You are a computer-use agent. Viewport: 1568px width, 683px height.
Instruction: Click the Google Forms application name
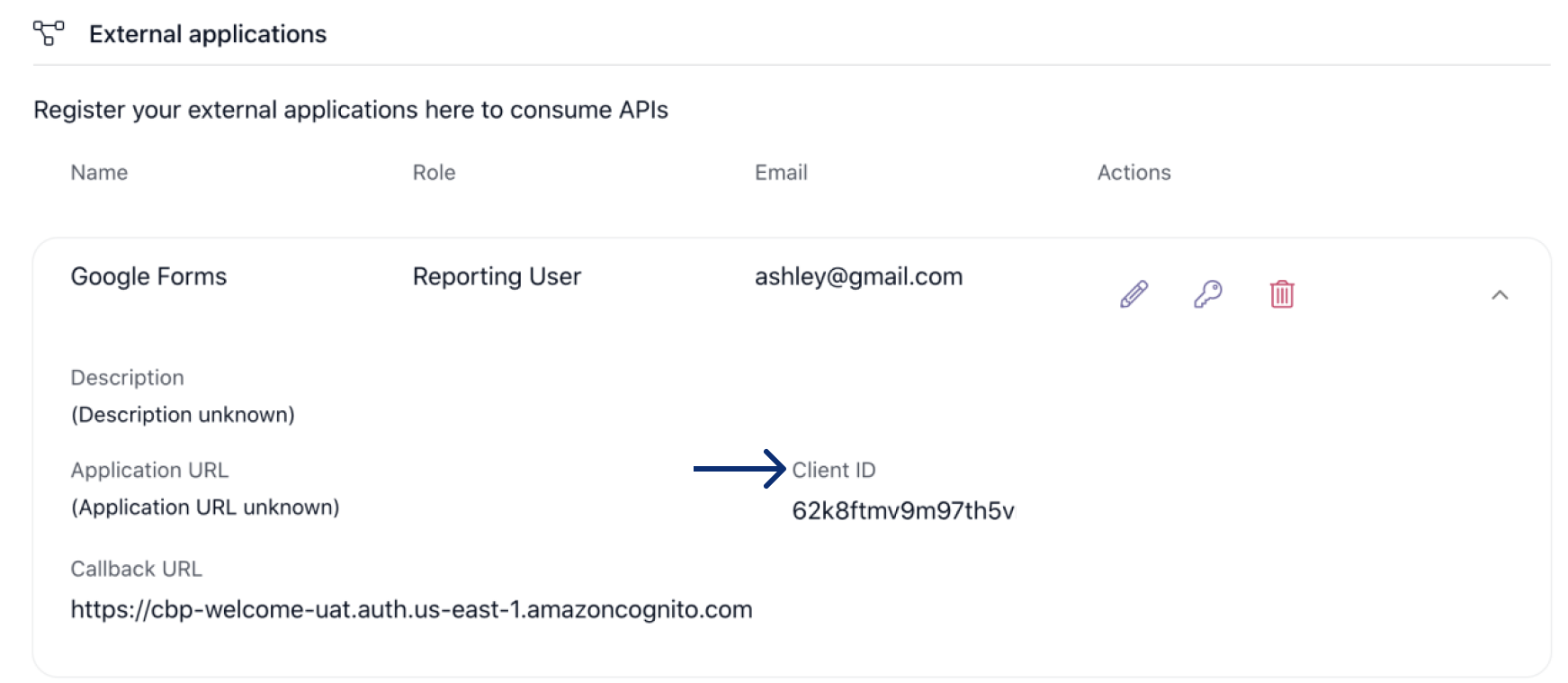pyautogui.click(x=148, y=276)
